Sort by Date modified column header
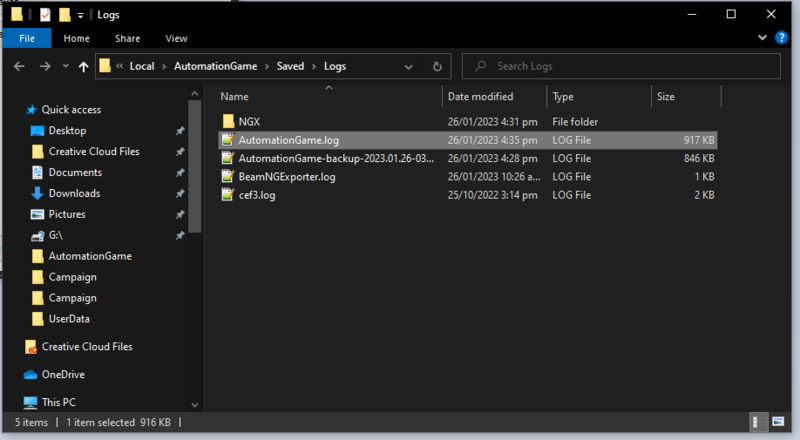This screenshot has width=800, height=440. [x=494, y=96]
